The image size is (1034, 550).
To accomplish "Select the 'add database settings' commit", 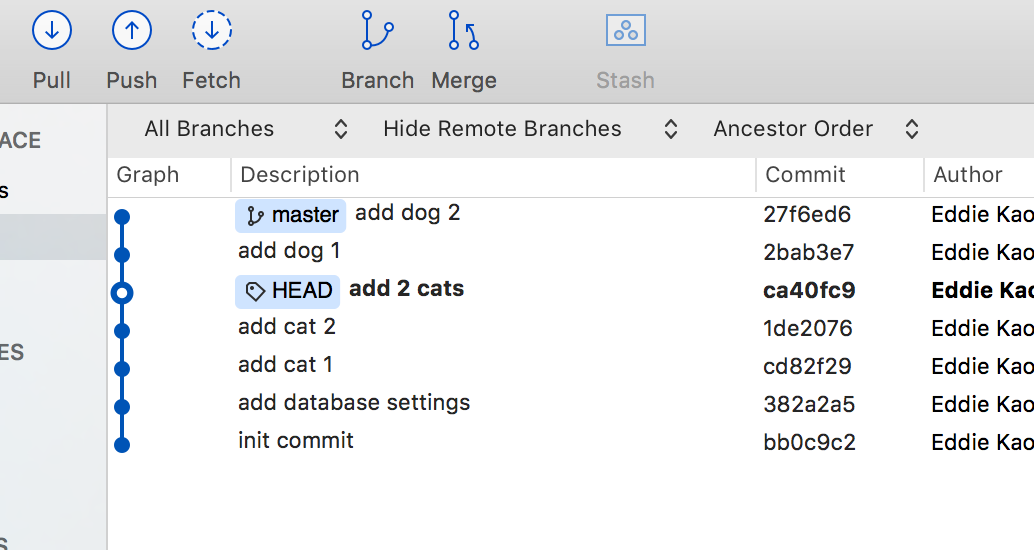I will pyautogui.click(x=354, y=403).
